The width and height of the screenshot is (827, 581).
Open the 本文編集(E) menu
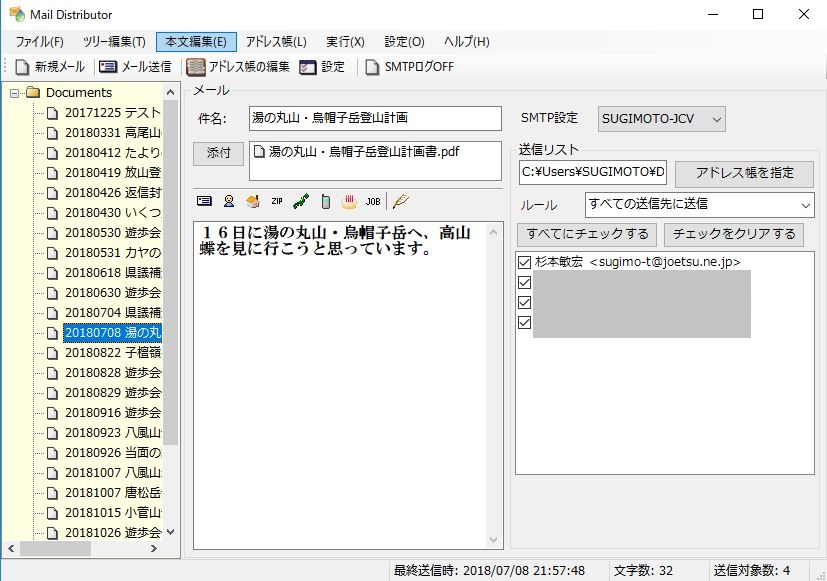pyautogui.click(x=196, y=42)
